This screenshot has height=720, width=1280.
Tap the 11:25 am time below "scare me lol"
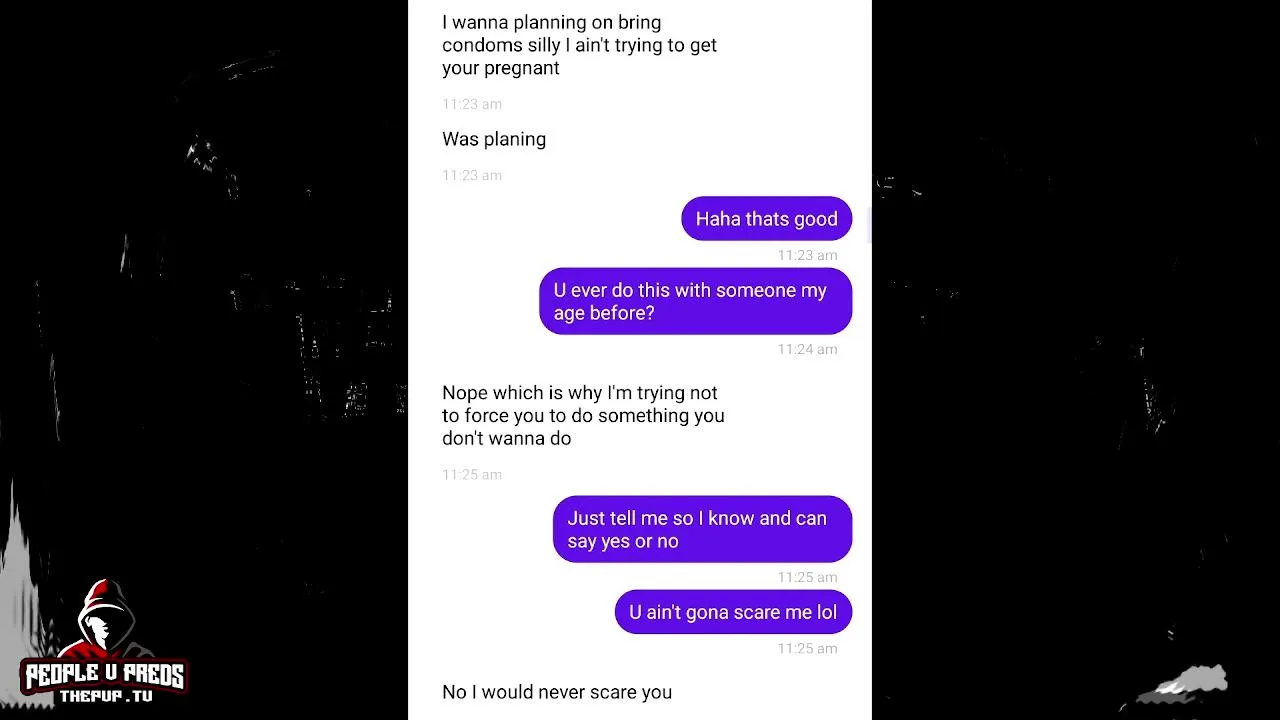(807, 648)
